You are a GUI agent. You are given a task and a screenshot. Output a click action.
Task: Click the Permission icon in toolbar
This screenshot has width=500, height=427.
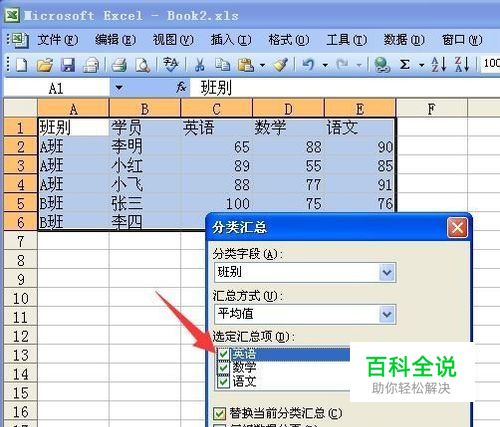point(91,64)
